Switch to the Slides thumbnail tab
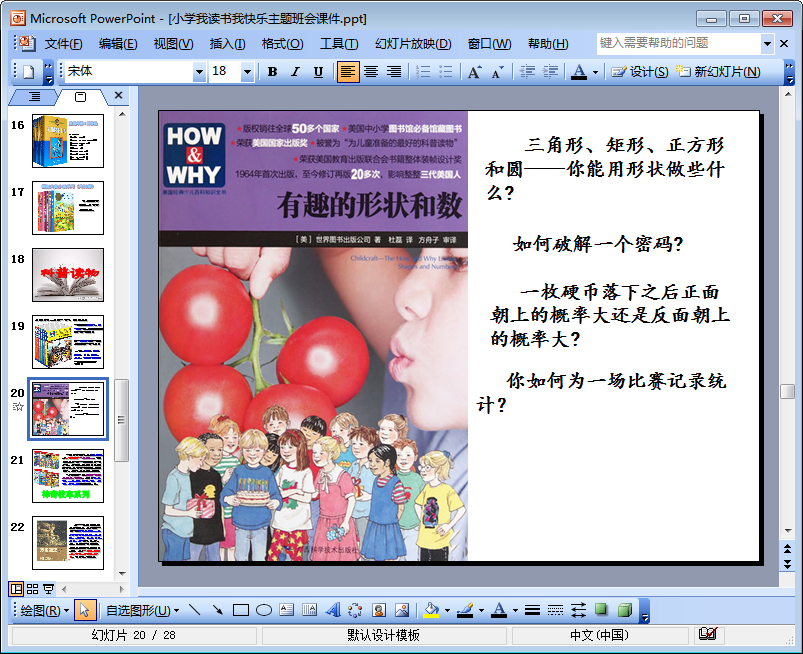The width and height of the screenshot is (803, 654). [x=80, y=96]
